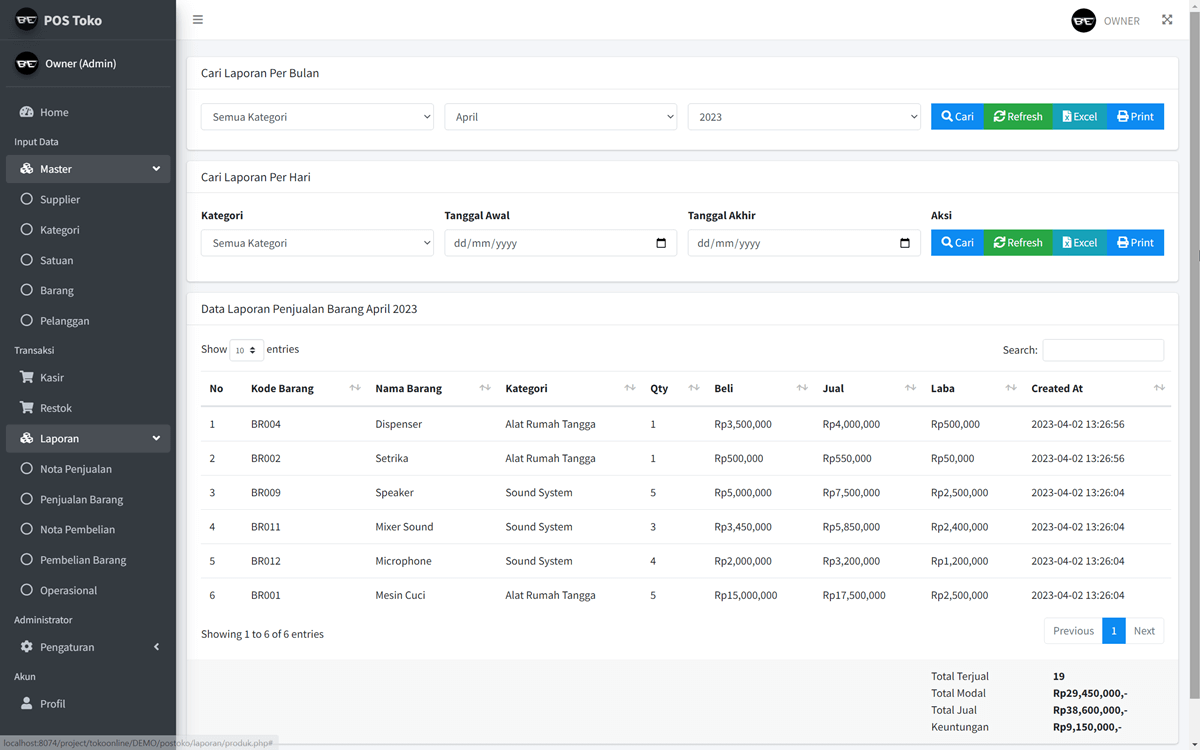Image resolution: width=1200 pixels, height=750 pixels.
Task: Click the Cari search icon button in per-bulan section
Action: click(945, 116)
